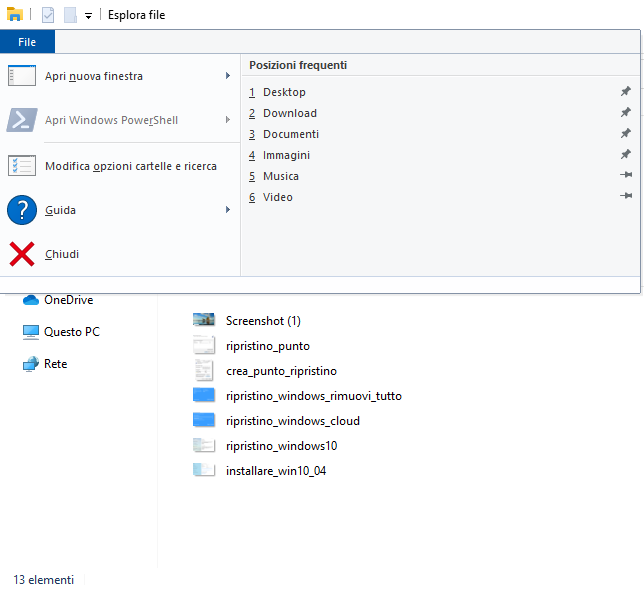This screenshot has width=644, height=590.
Task: Pin Musica to frequent positions
Action: tap(626, 176)
